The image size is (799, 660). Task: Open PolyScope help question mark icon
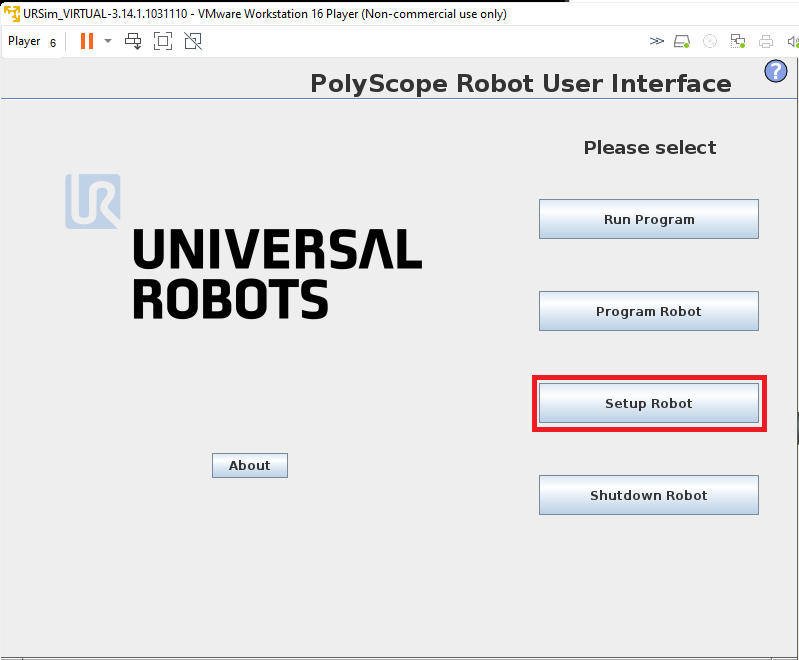pos(776,71)
